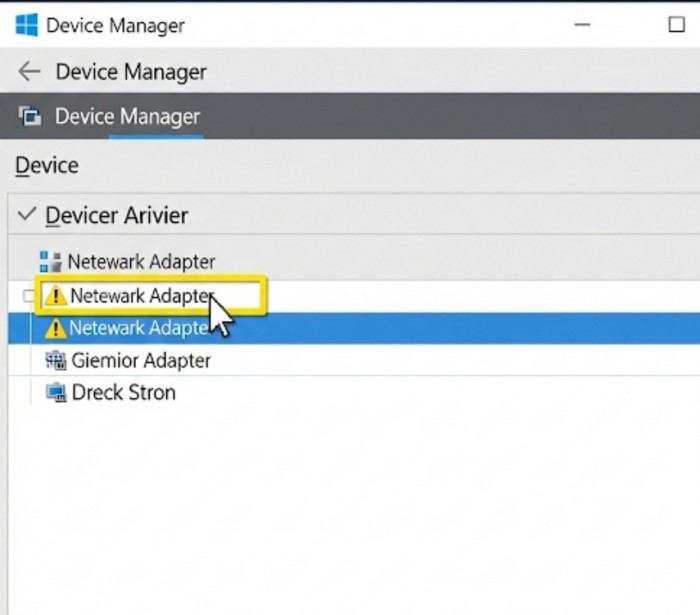Click the Giemior Adapter chip icon
700x615 pixels.
coord(56,360)
